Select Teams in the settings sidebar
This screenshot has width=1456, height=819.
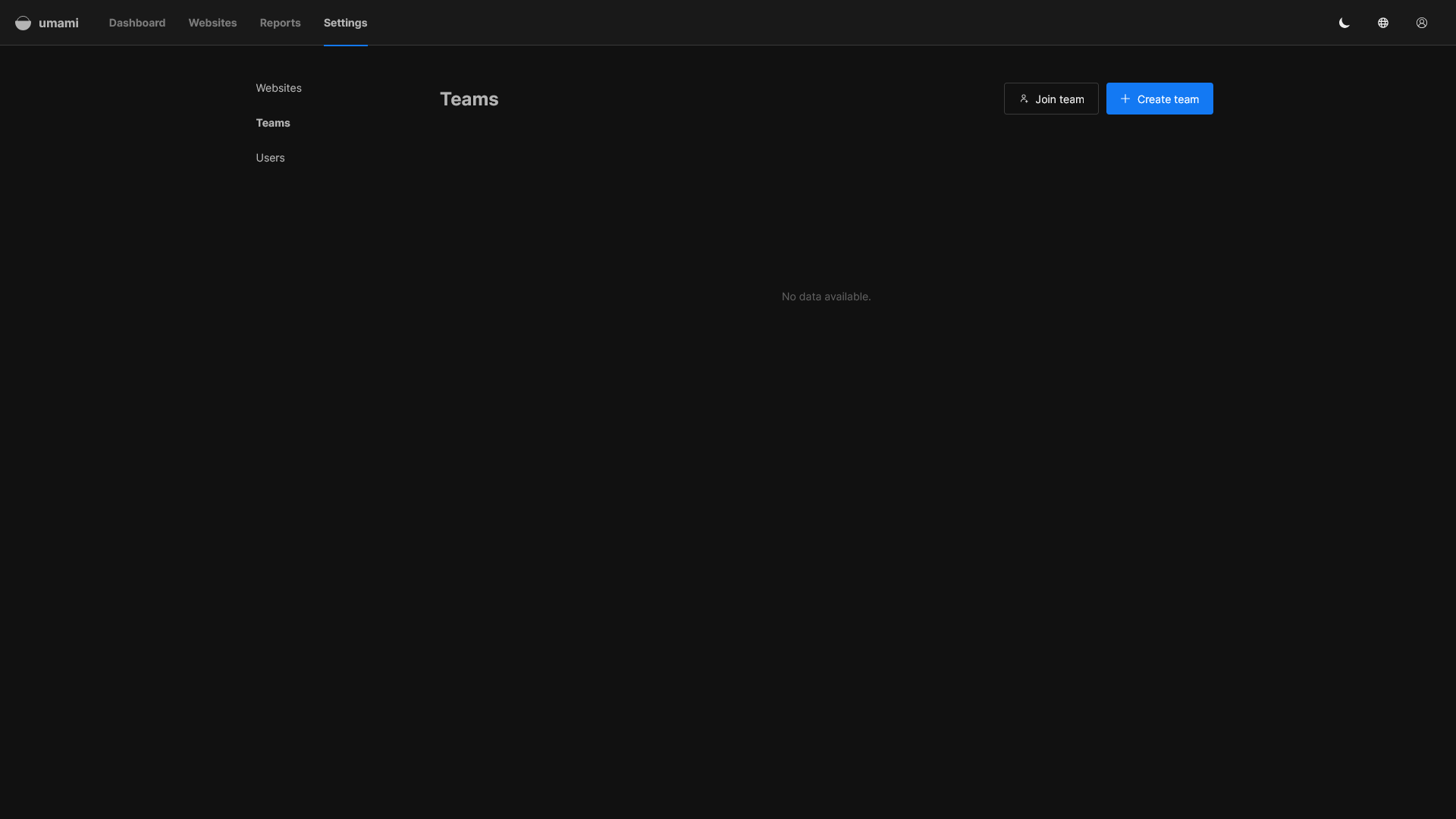click(273, 123)
